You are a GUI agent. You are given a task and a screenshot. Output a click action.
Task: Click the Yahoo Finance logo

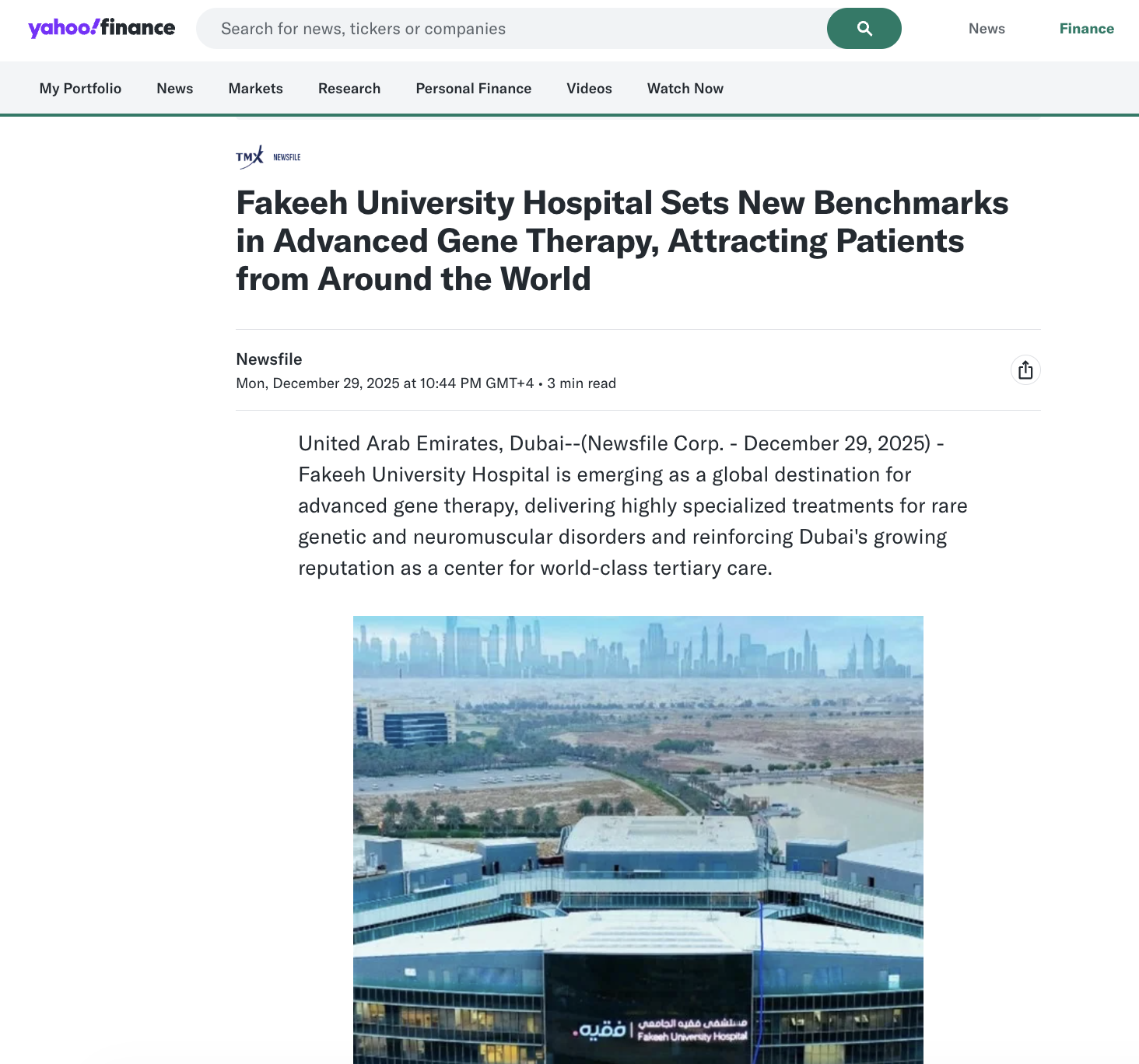click(x=102, y=28)
